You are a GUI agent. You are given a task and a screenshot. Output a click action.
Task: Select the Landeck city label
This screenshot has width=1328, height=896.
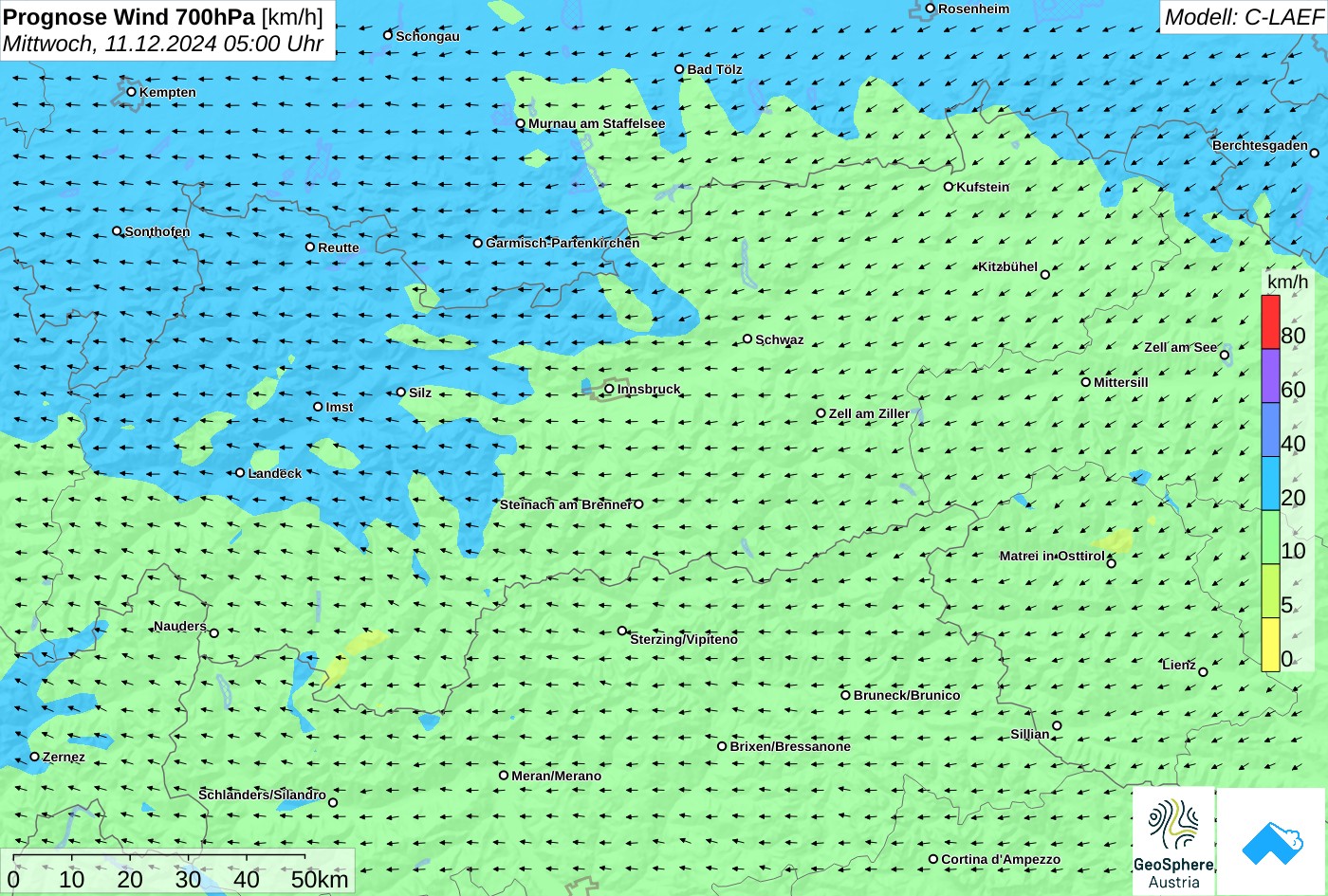[x=275, y=473]
